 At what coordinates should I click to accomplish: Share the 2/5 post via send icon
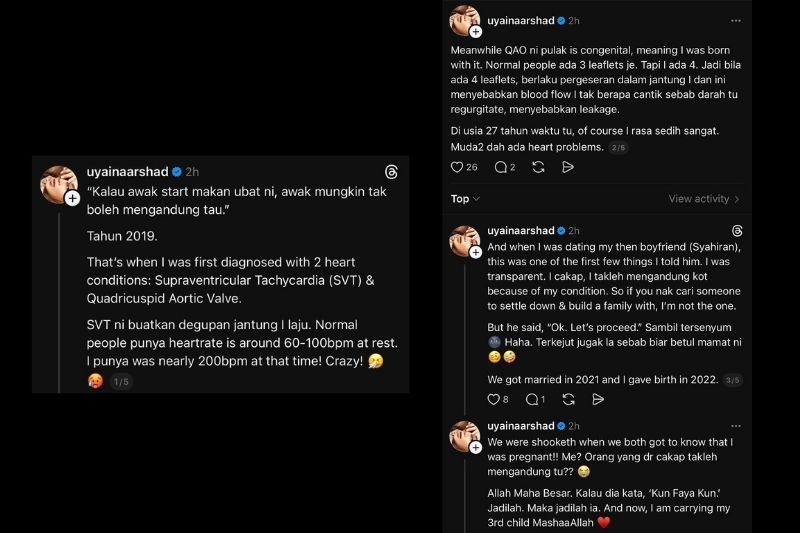pyautogui.click(x=568, y=168)
